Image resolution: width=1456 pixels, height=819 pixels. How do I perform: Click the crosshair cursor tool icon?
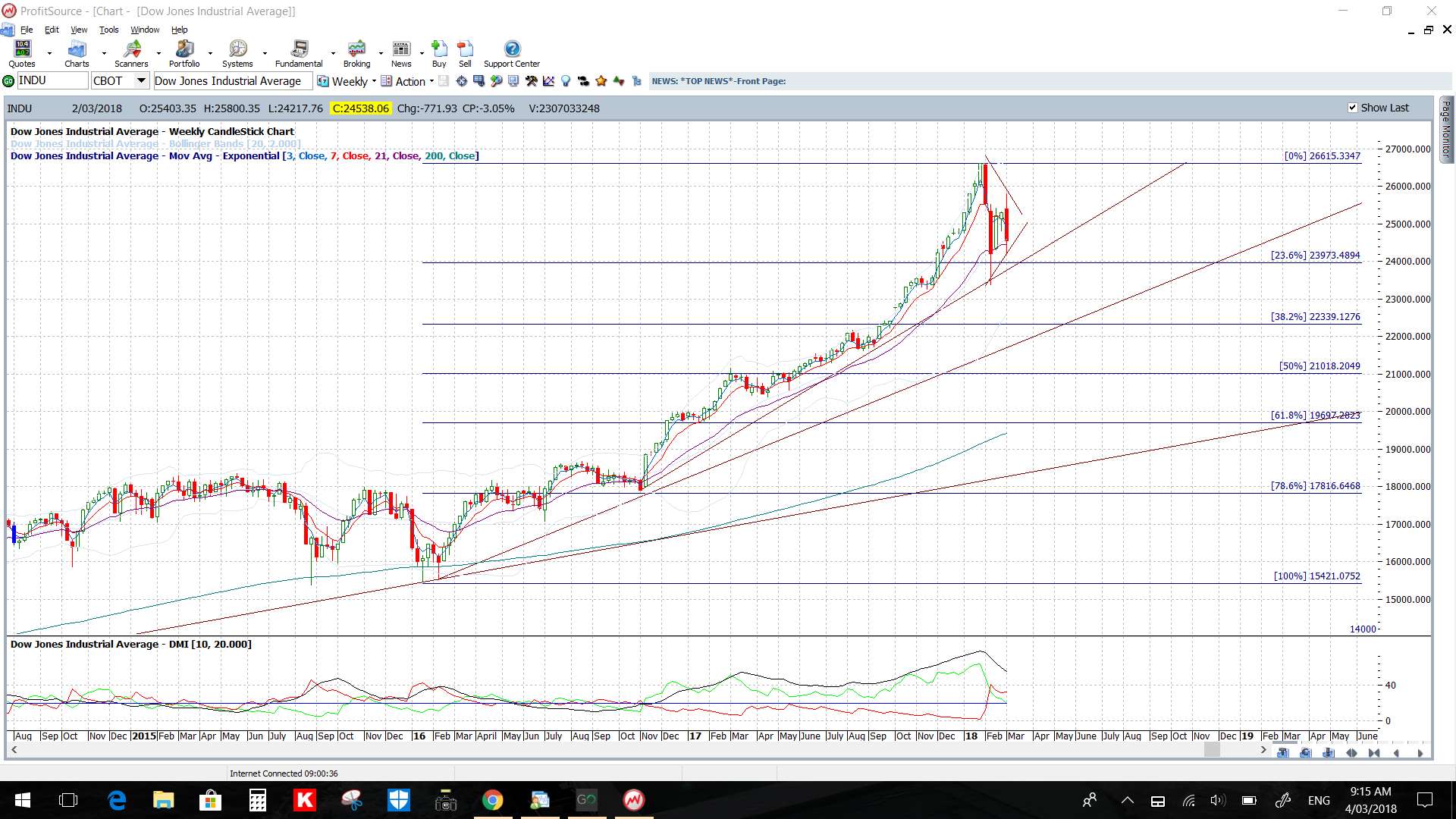(x=461, y=81)
